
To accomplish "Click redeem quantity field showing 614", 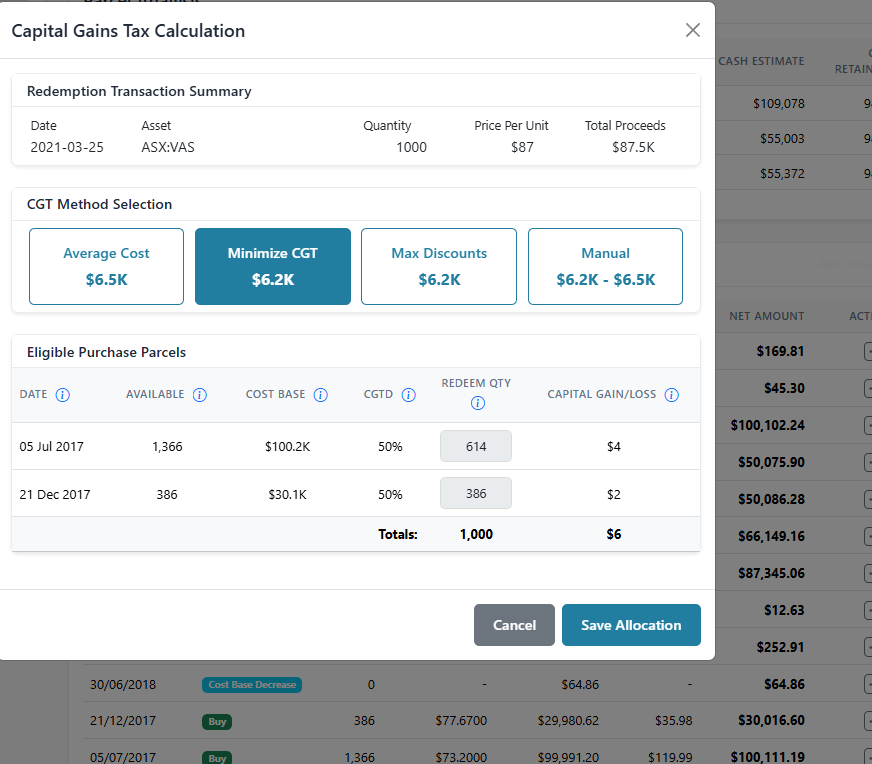I will (x=476, y=446).
